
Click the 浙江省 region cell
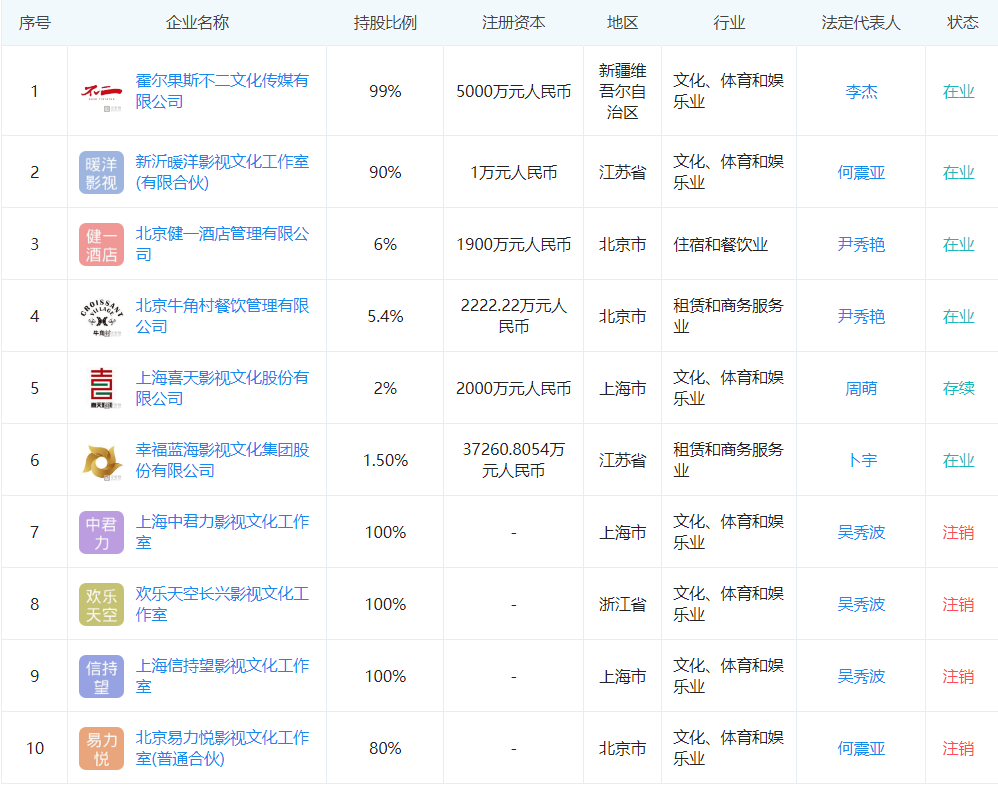[622, 604]
